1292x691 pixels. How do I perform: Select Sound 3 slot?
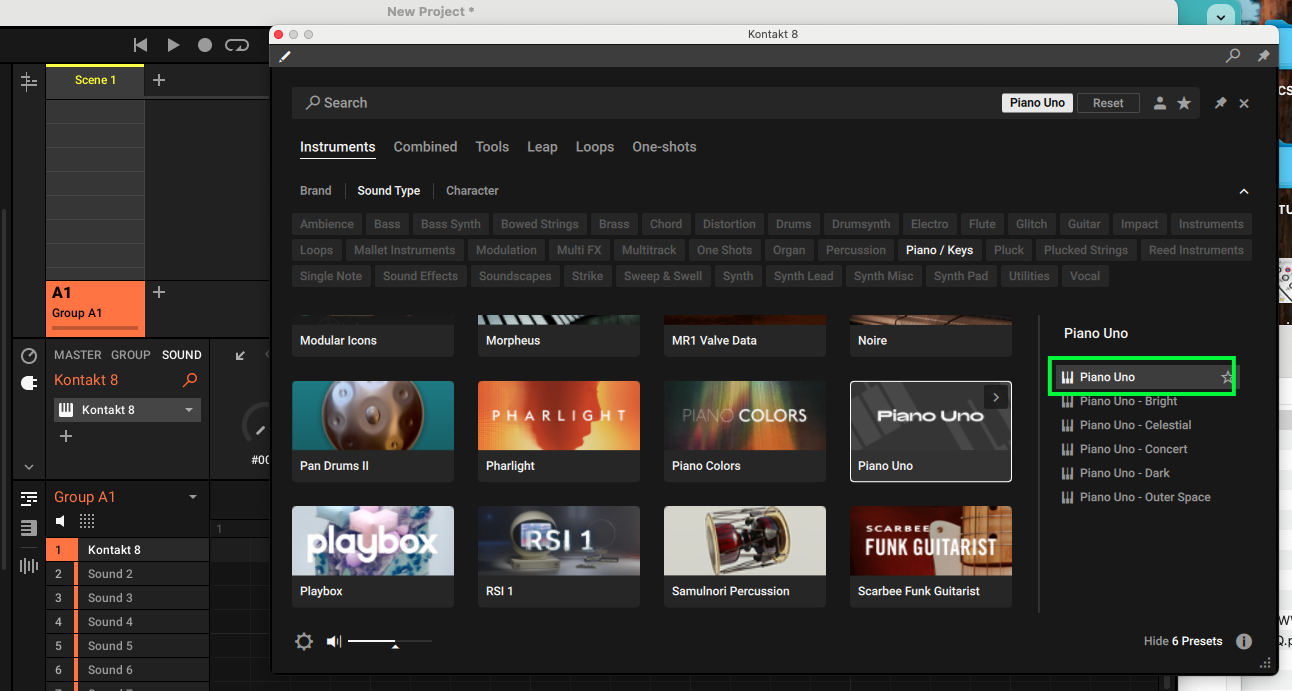127,598
